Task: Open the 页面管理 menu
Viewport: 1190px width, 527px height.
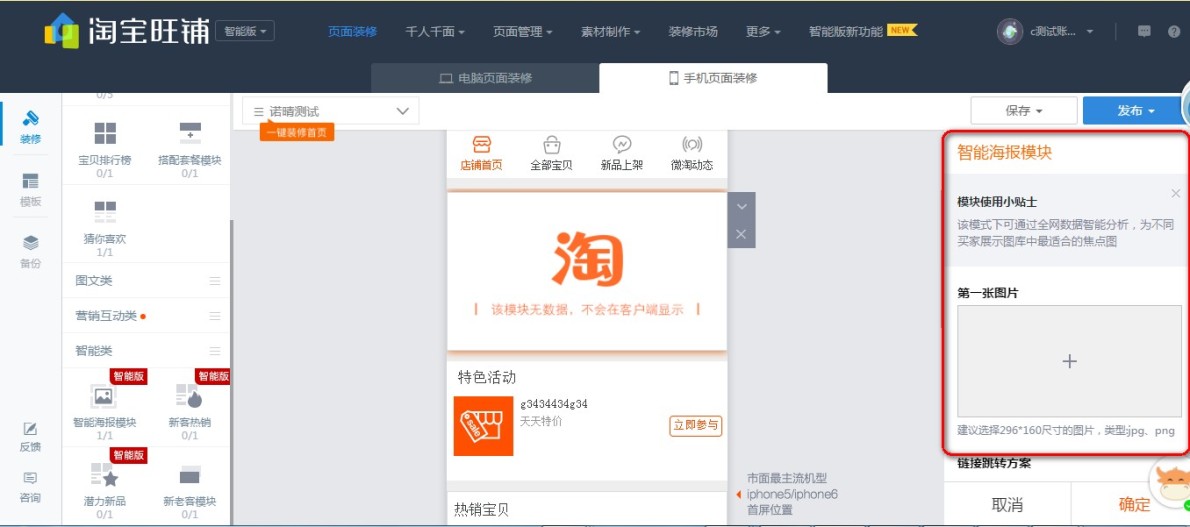Action: (x=522, y=31)
